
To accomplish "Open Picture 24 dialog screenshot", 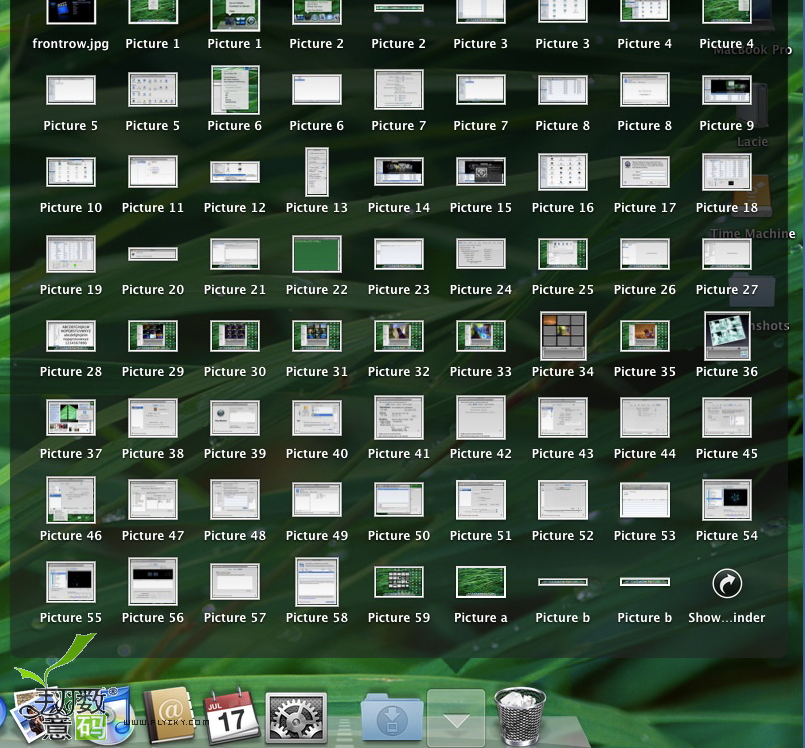I will point(481,254).
